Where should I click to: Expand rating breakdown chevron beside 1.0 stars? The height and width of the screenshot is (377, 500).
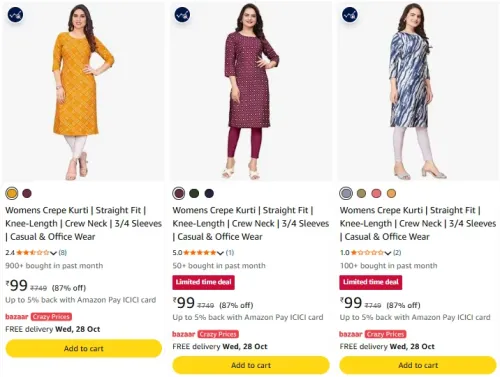pos(387,253)
